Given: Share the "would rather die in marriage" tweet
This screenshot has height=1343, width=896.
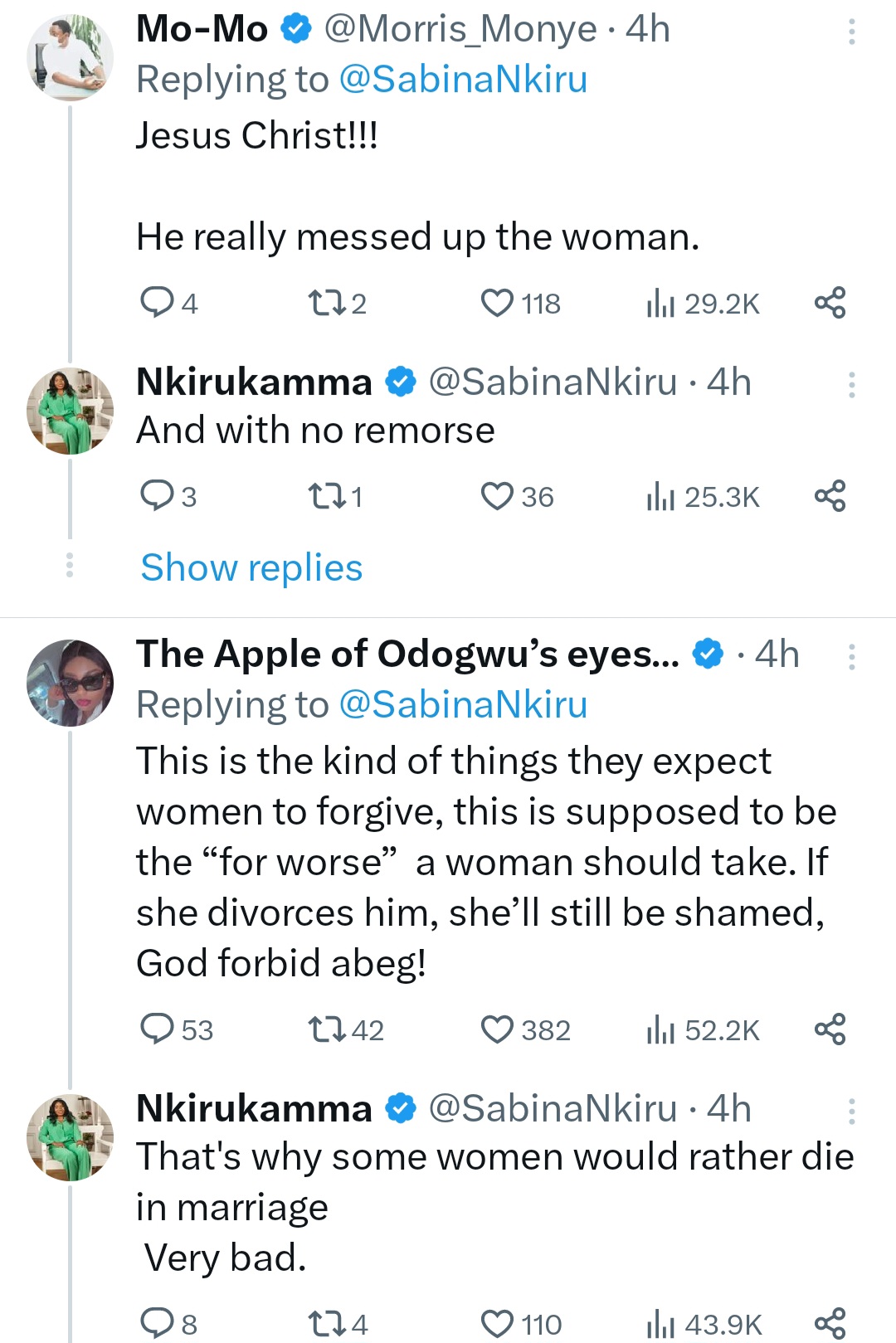Looking at the screenshot, I should click(x=830, y=1322).
